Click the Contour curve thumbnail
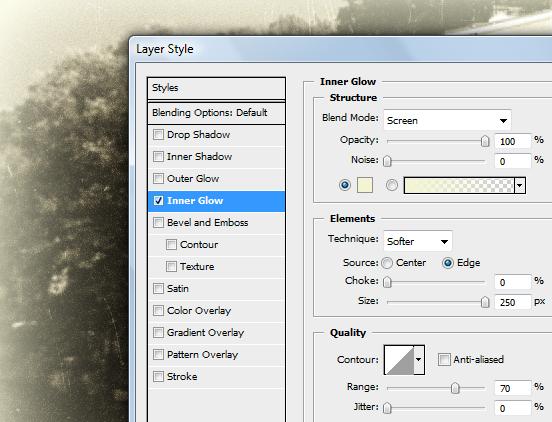The image size is (552, 422). pos(399,360)
